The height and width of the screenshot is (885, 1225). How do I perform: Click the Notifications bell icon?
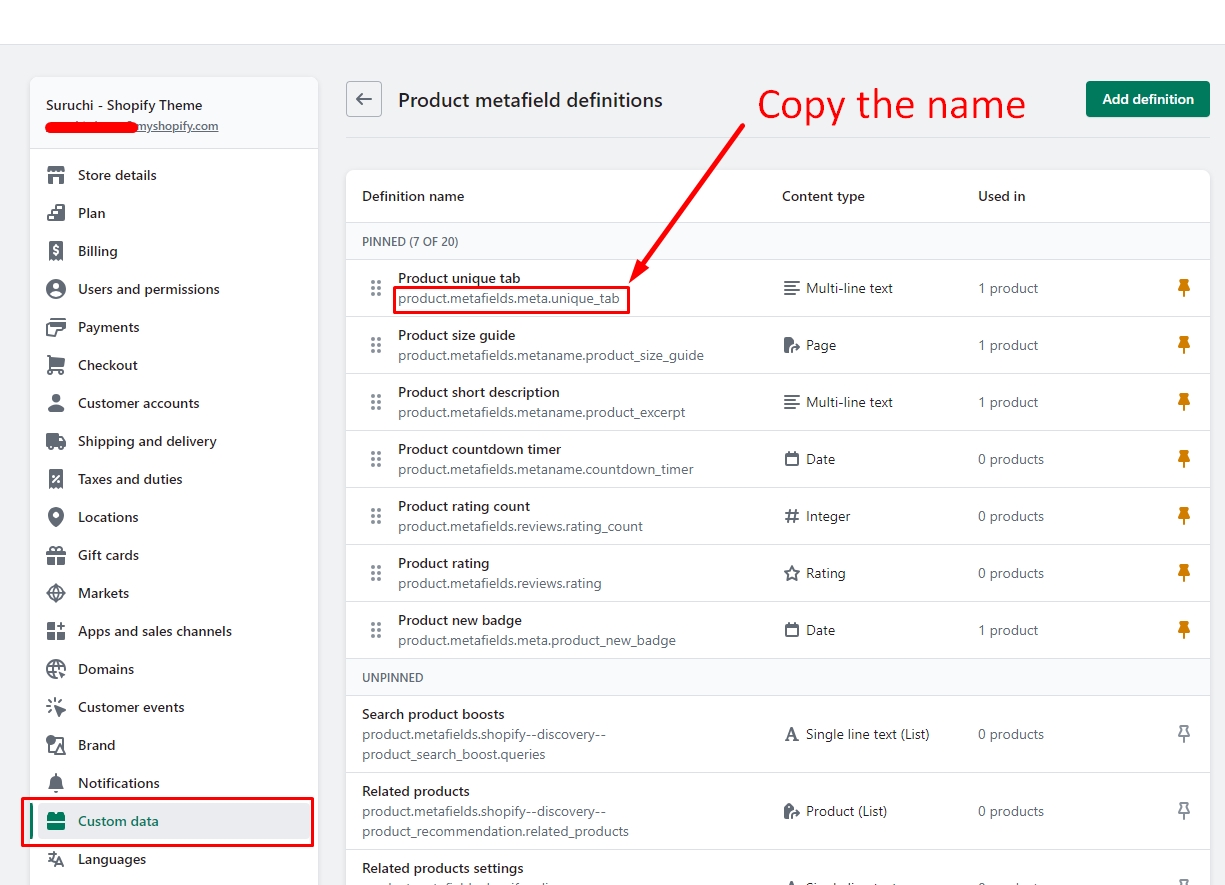(56, 783)
